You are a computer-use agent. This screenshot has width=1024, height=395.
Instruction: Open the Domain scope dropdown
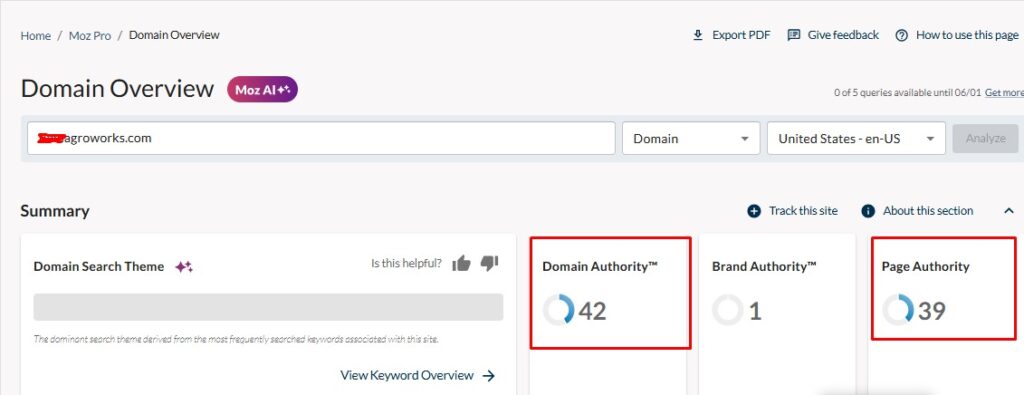point(691,138)
